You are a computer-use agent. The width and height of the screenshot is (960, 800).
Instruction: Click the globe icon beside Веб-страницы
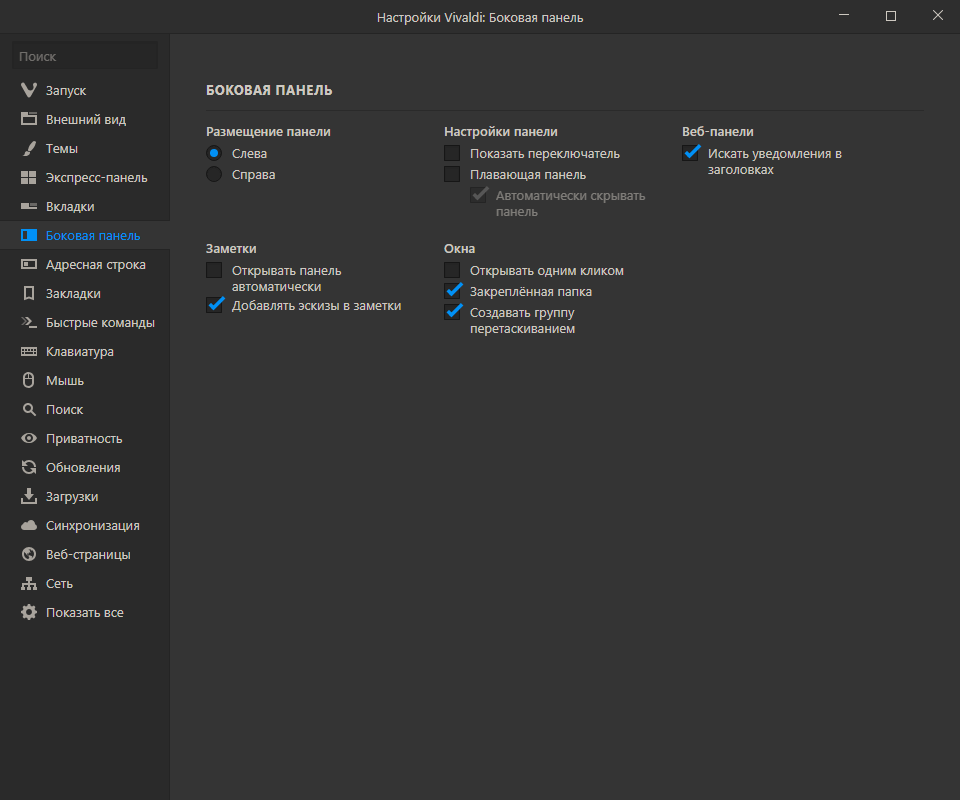(29, 554)
